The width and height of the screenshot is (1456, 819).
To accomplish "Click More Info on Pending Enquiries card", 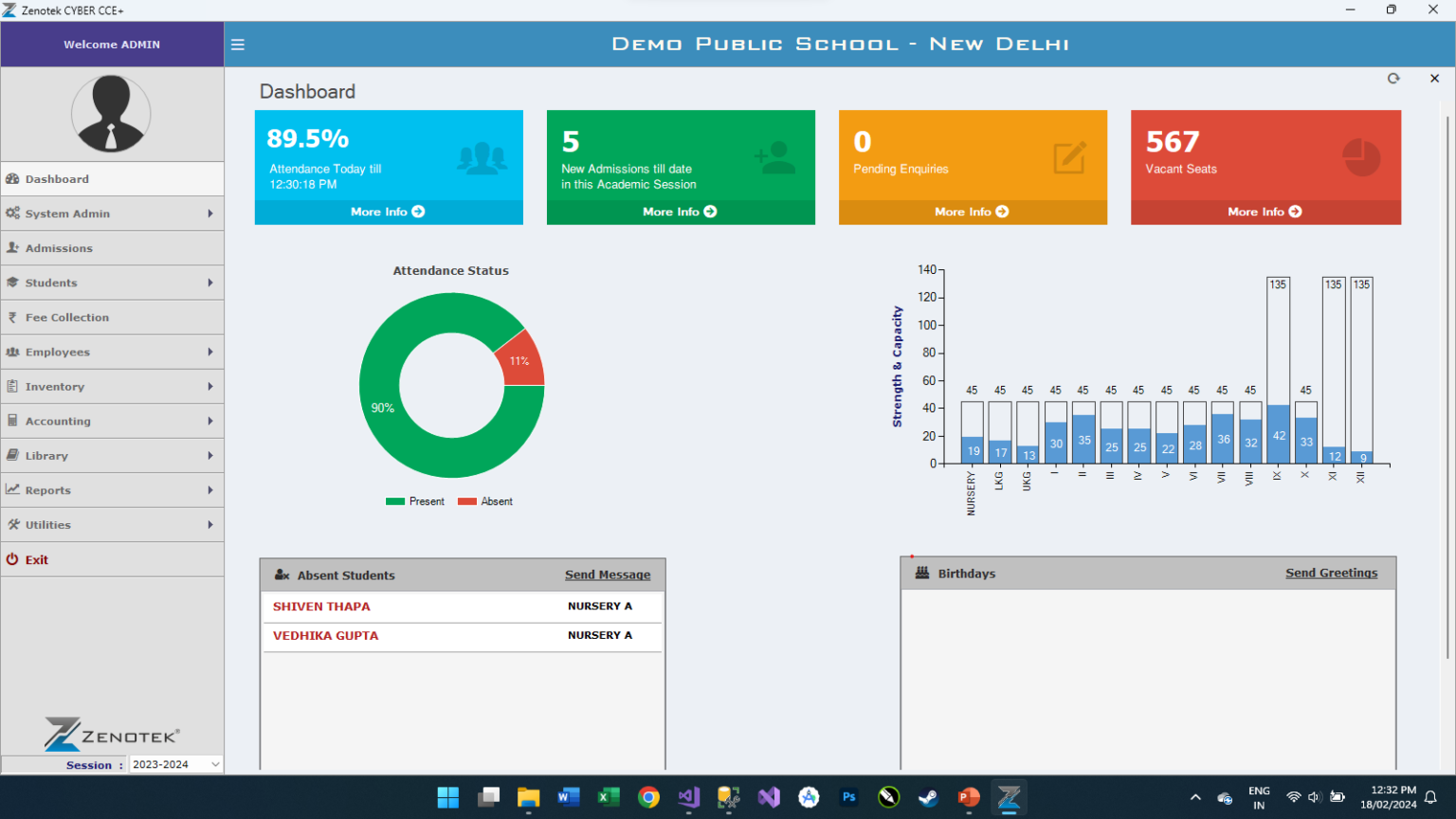I will coord(973,212).
